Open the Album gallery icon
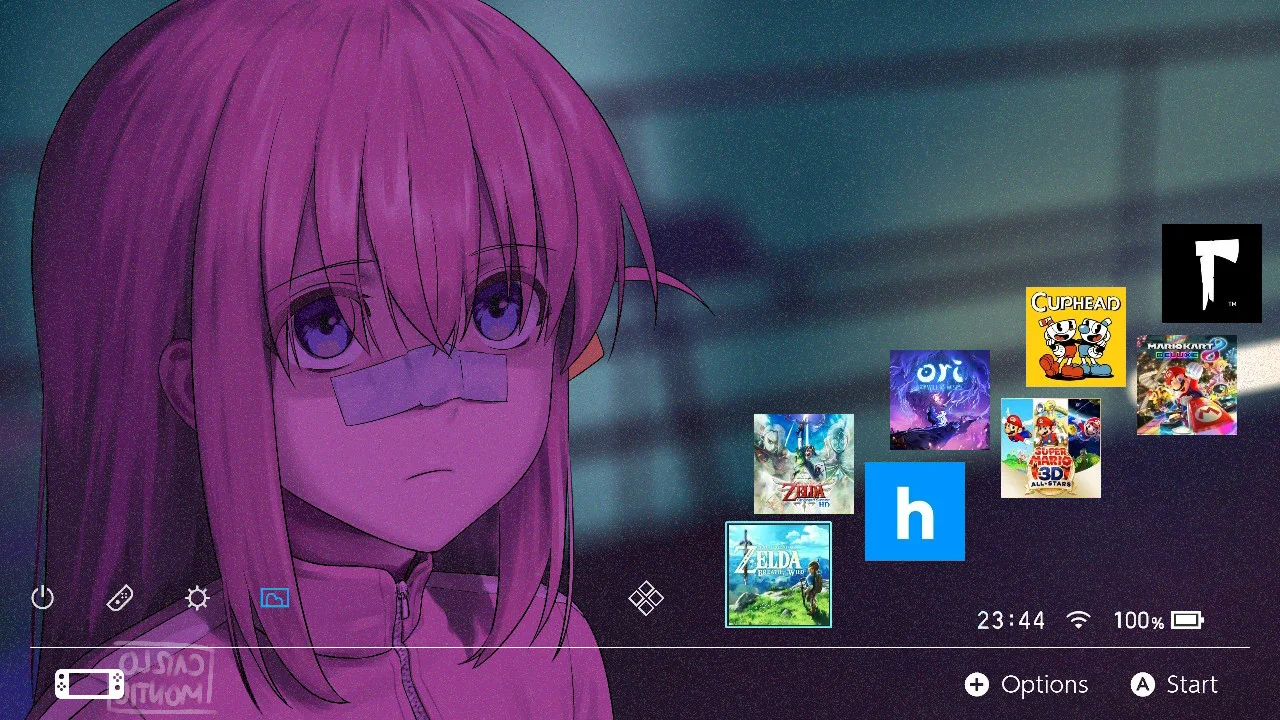This screenshot has height=720, width=1280. [275, 598]
